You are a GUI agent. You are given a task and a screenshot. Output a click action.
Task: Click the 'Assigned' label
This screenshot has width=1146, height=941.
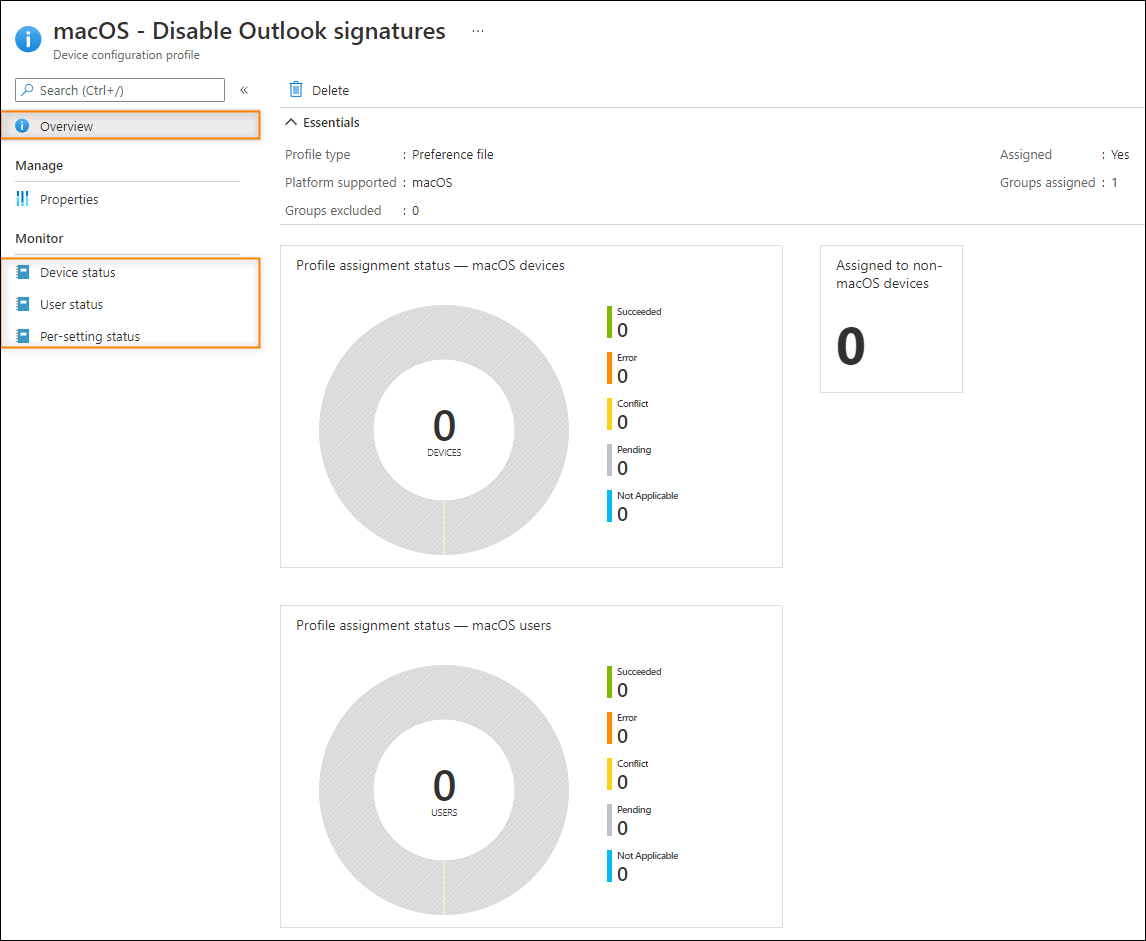point(1025,154)
